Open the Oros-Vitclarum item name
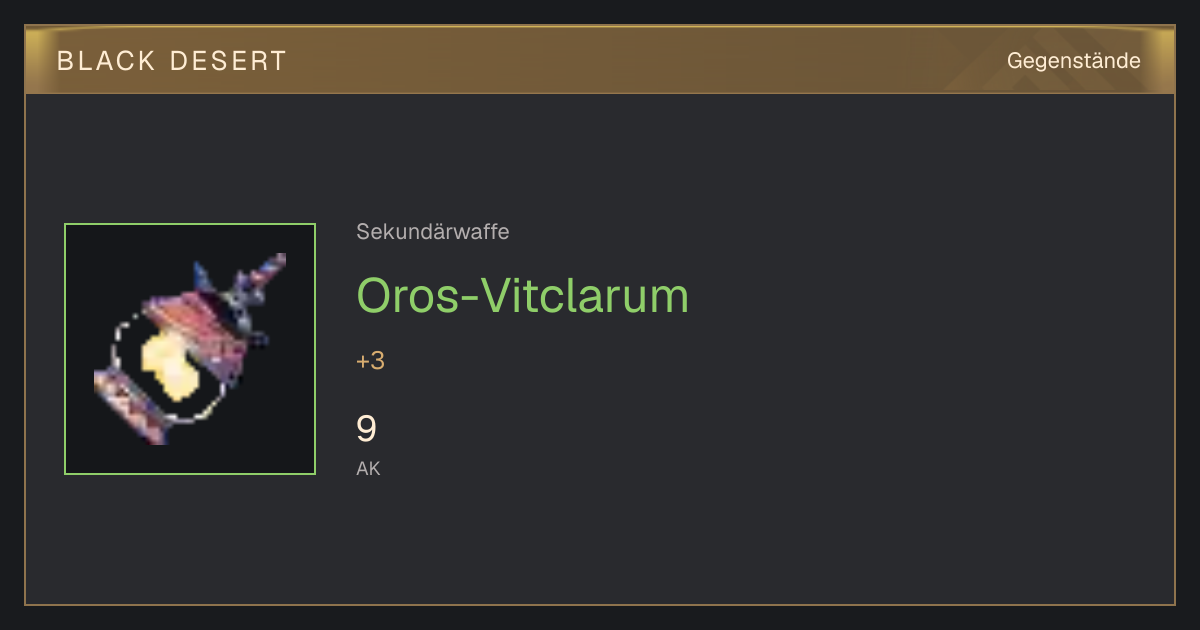 pyautogui.click(x=523, y=296)
